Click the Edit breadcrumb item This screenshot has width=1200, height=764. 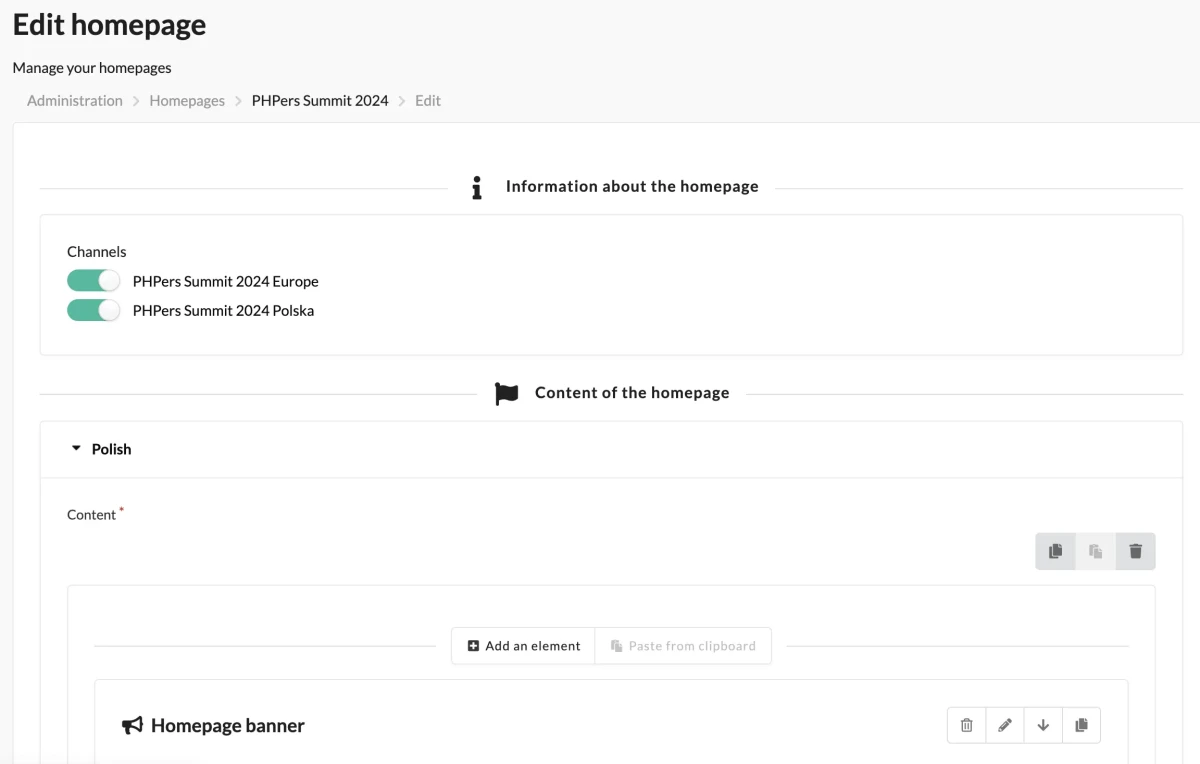(428, 101)
